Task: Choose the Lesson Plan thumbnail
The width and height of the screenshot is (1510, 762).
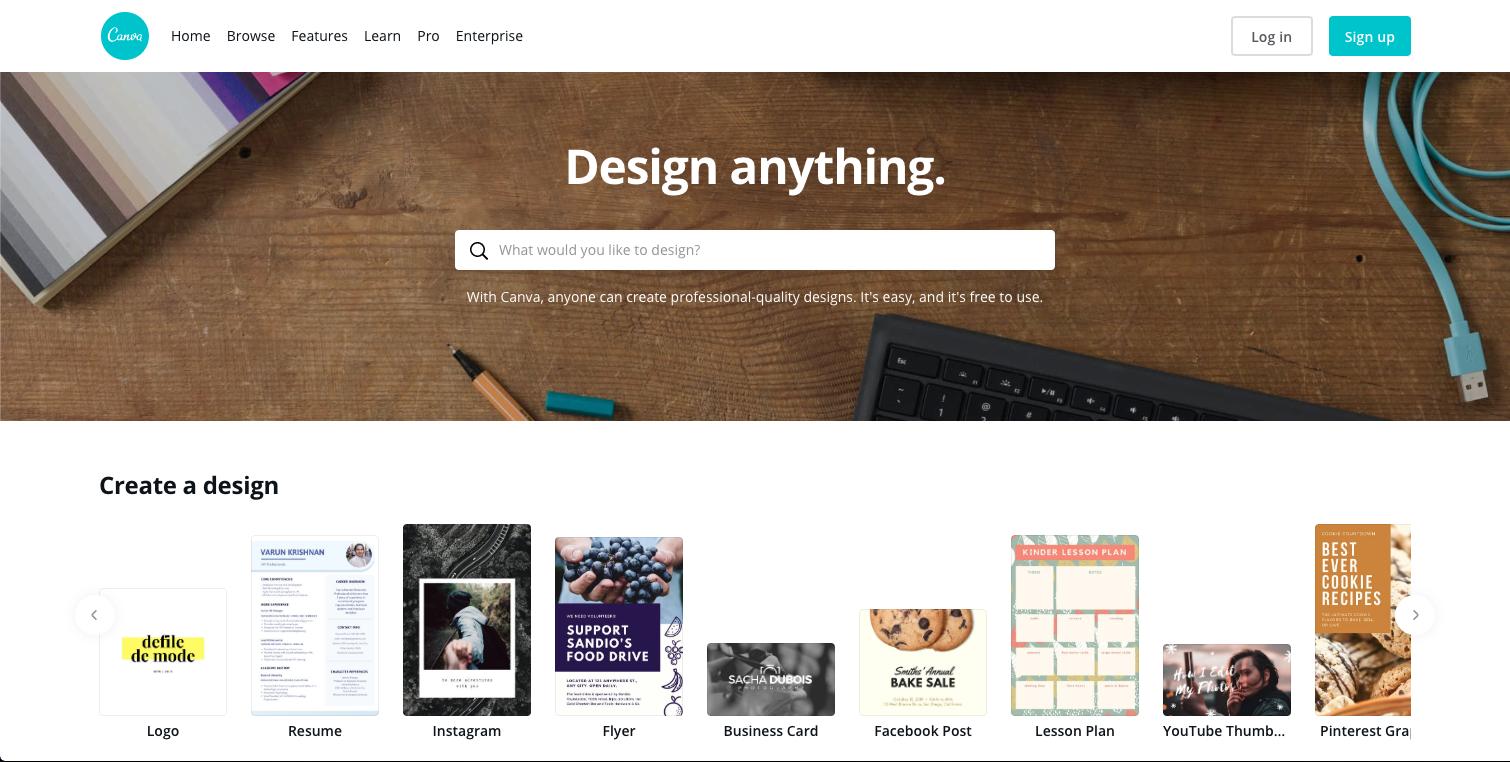Action: click(1075, 625)
